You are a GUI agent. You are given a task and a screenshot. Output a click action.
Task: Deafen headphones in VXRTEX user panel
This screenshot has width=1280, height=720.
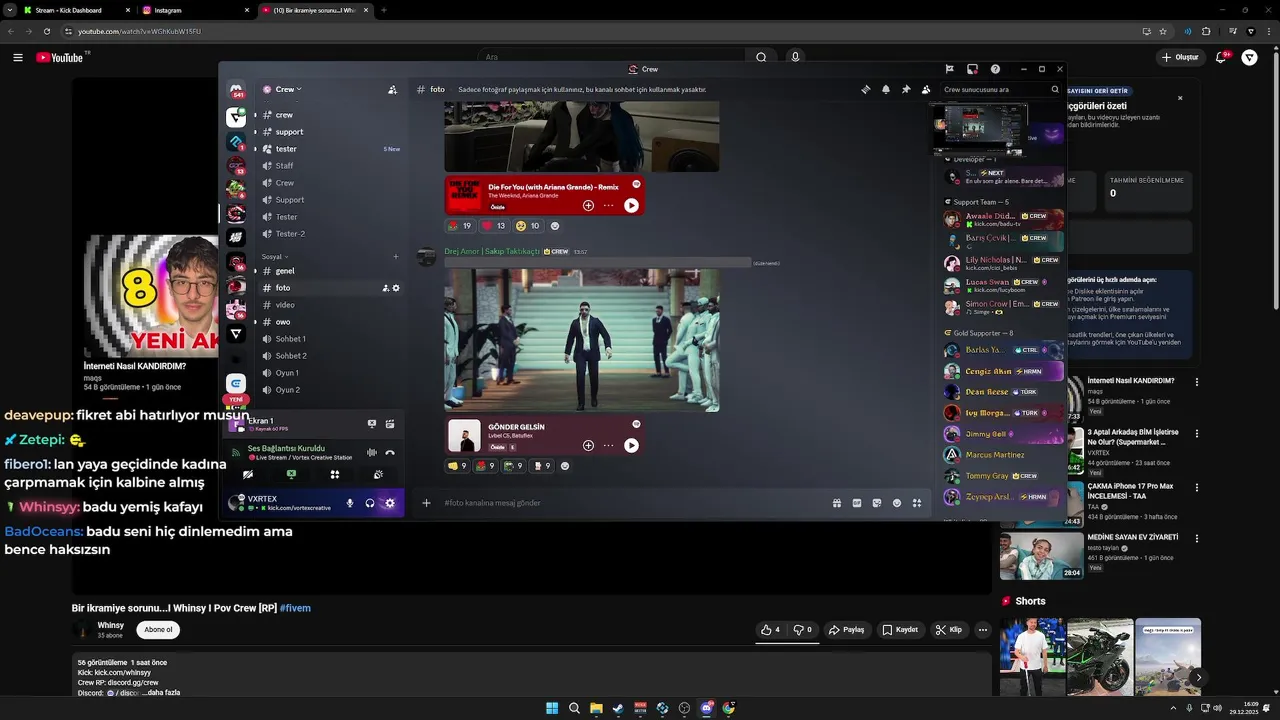click(x=370, y=503)
